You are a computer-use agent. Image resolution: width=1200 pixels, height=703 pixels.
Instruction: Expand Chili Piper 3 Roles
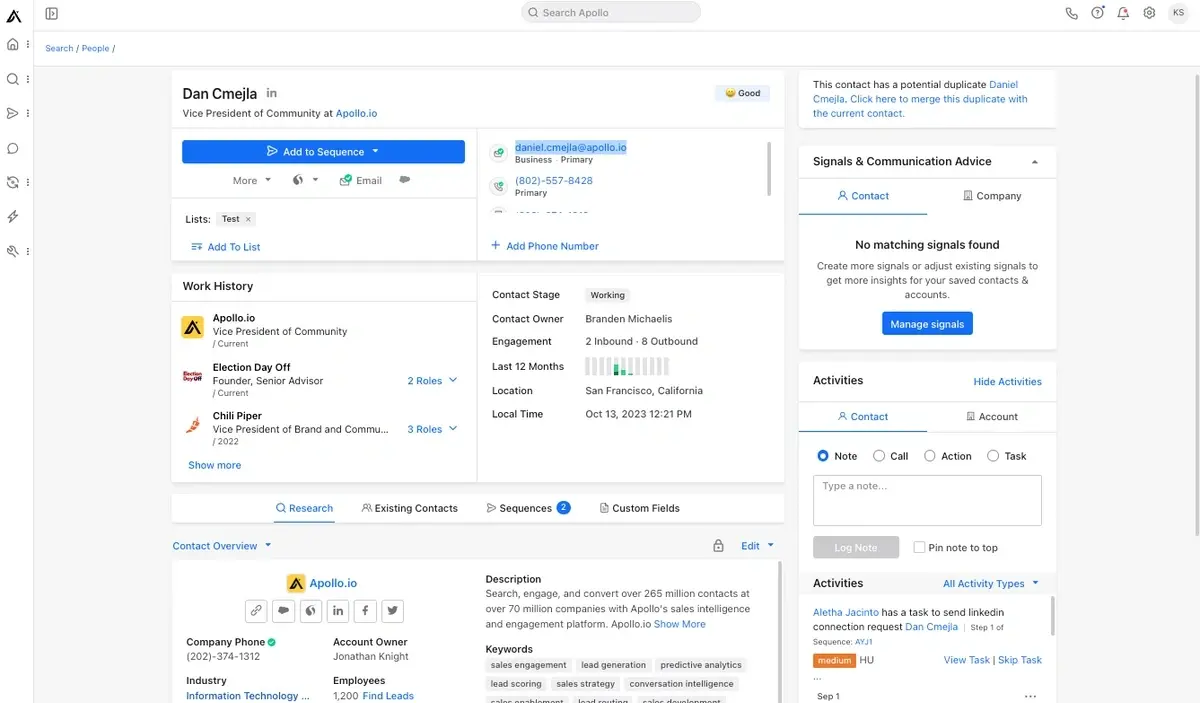click(x=432, y=429)
